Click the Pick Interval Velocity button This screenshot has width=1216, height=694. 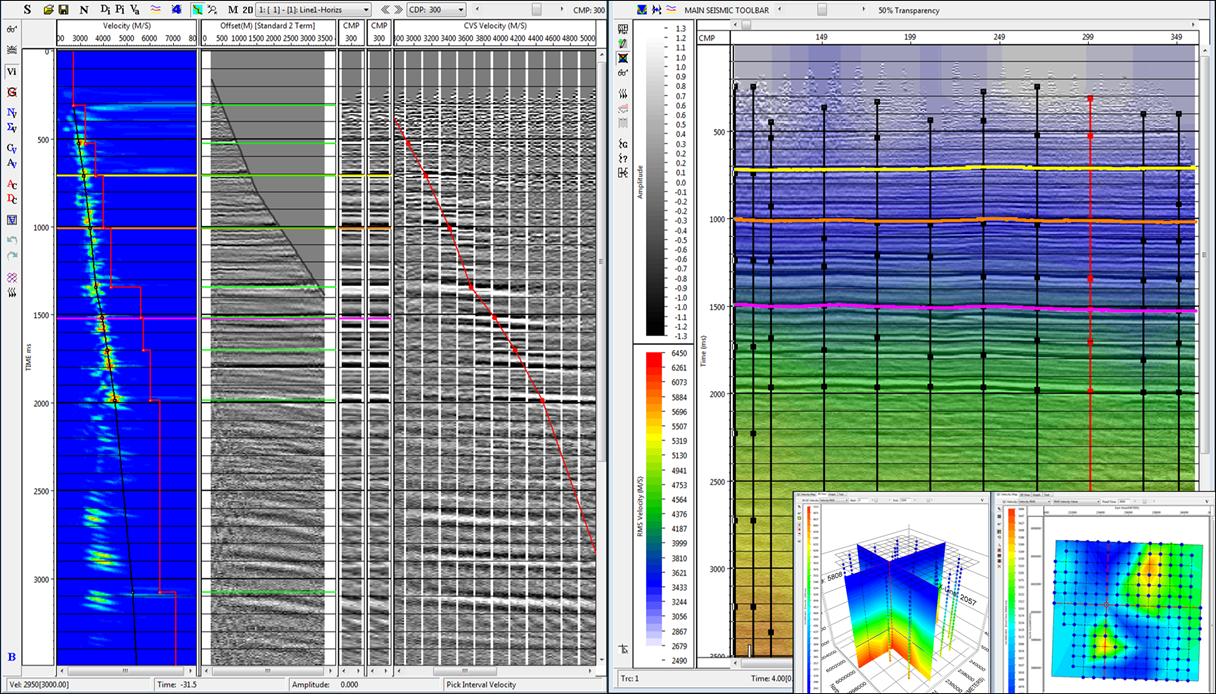(485, 686)
